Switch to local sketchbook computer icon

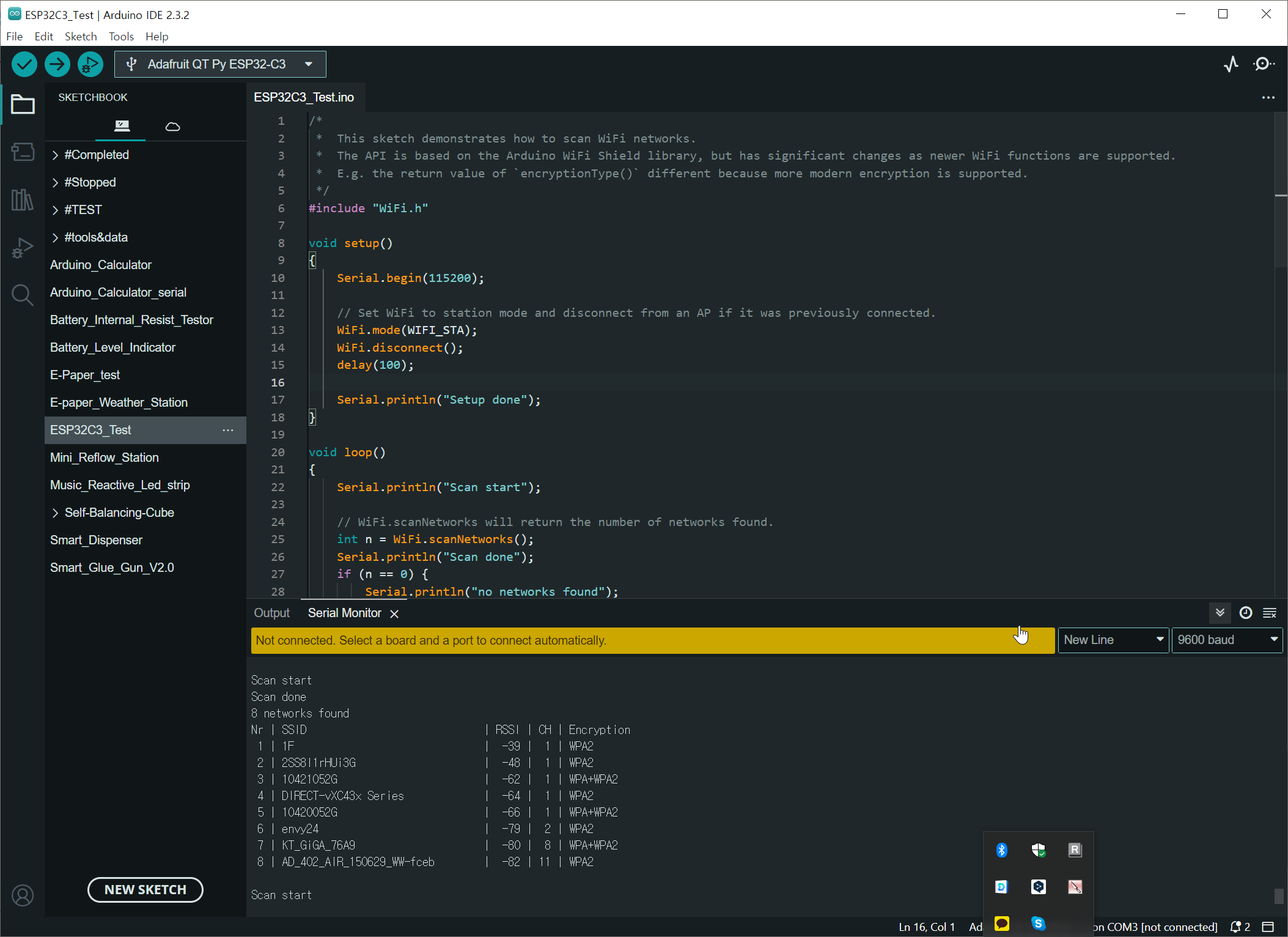122,126
